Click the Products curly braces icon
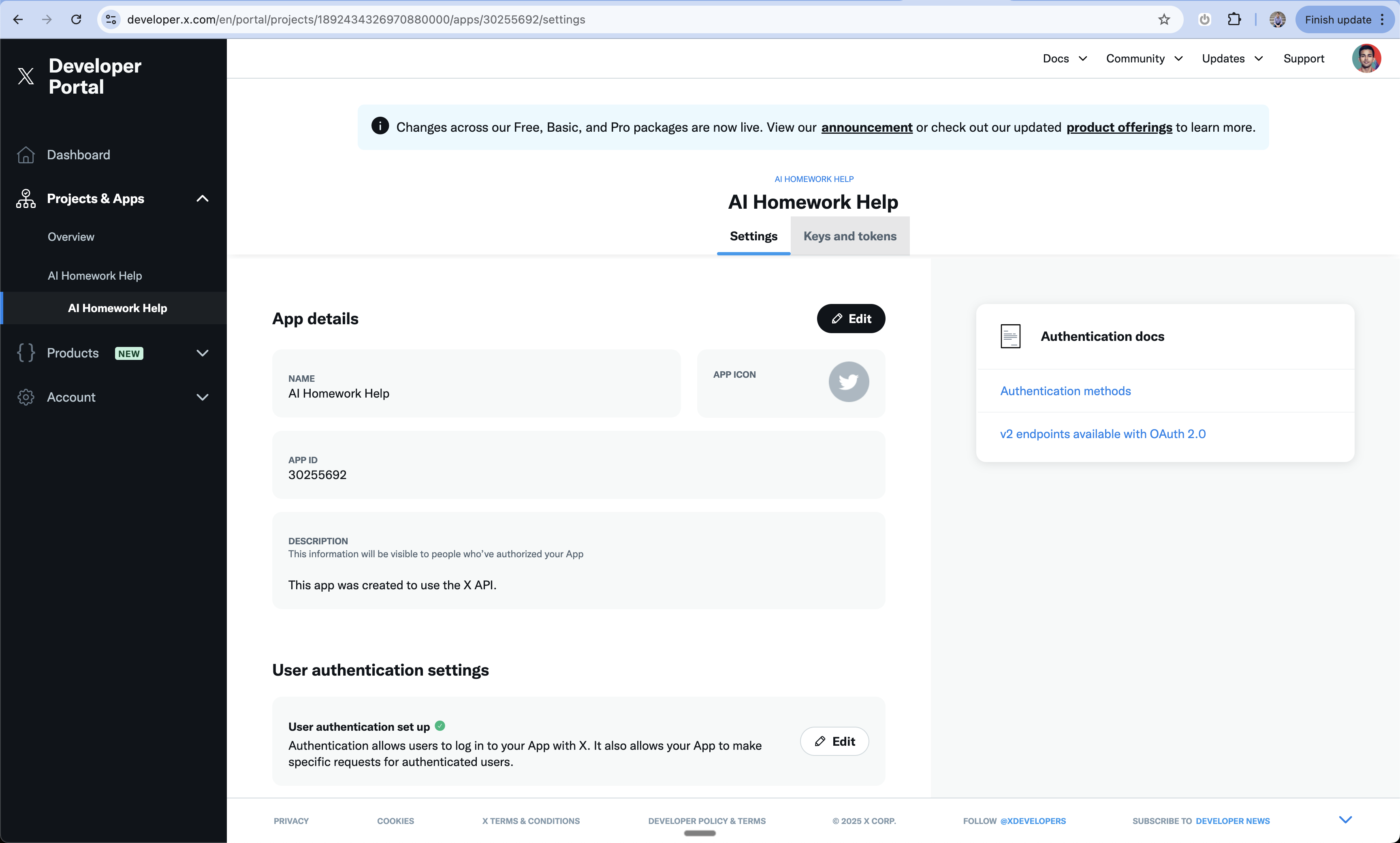Viewport: 1400px width, 843px height. click(x=26, y=353)
